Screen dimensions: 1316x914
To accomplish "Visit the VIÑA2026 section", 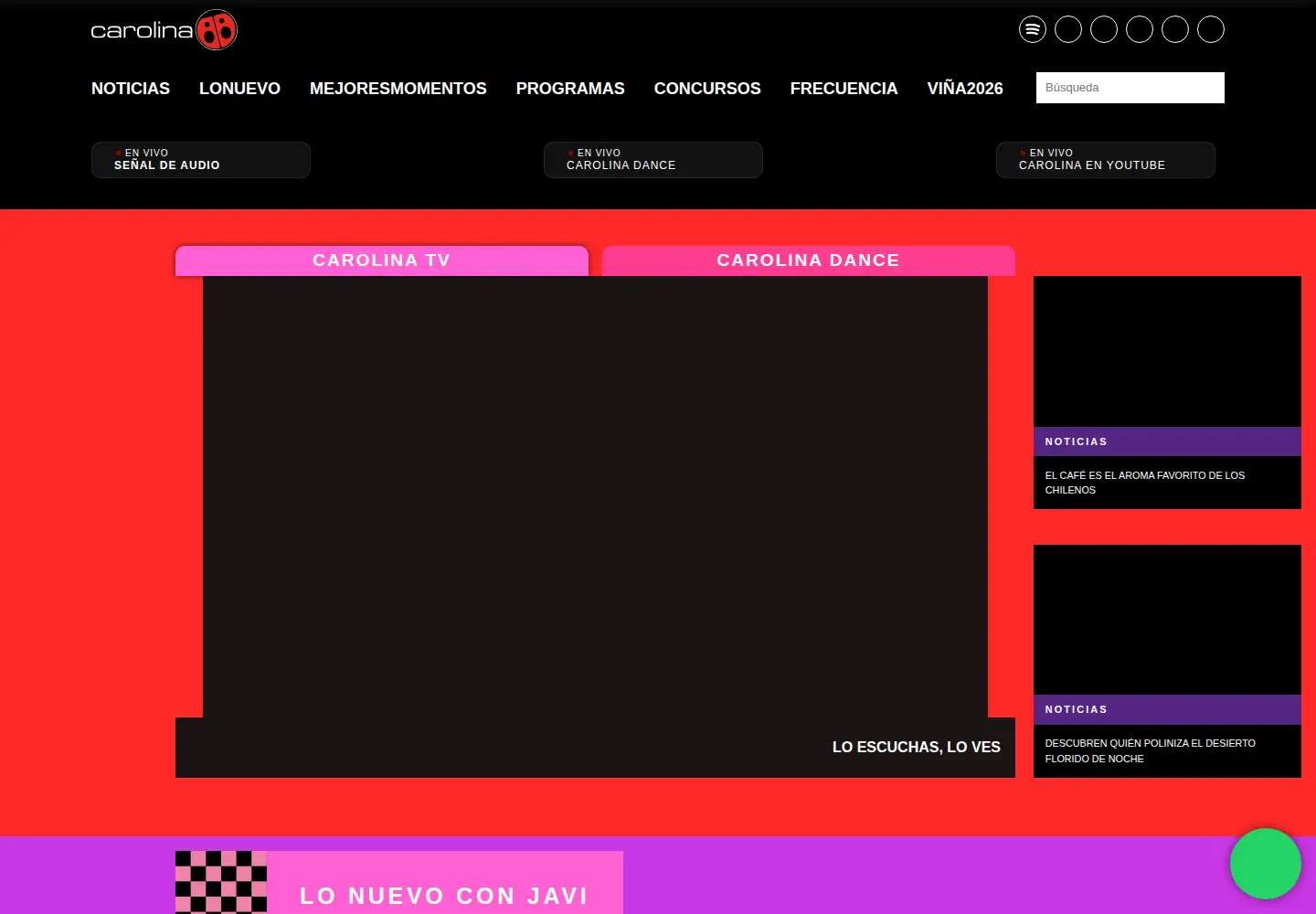I will [965, 89].
